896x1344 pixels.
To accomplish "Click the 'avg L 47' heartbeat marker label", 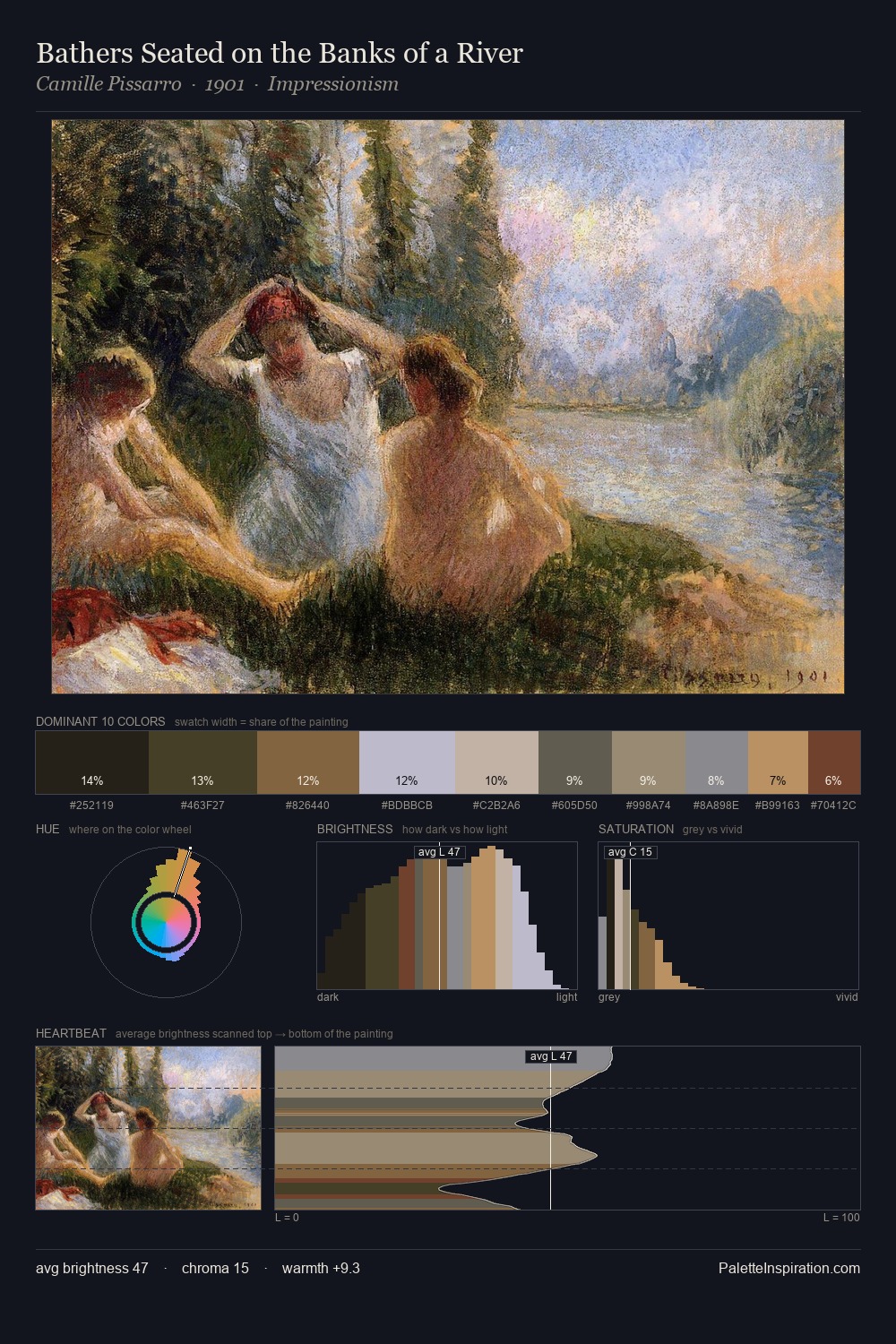I will (551, 1056).
